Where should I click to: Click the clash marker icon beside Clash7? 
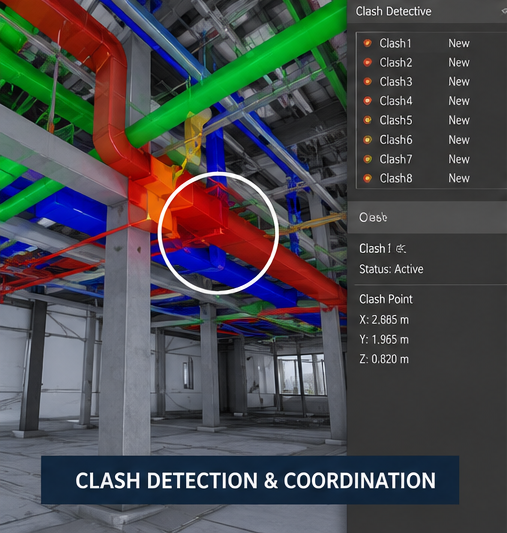point(367,159)
